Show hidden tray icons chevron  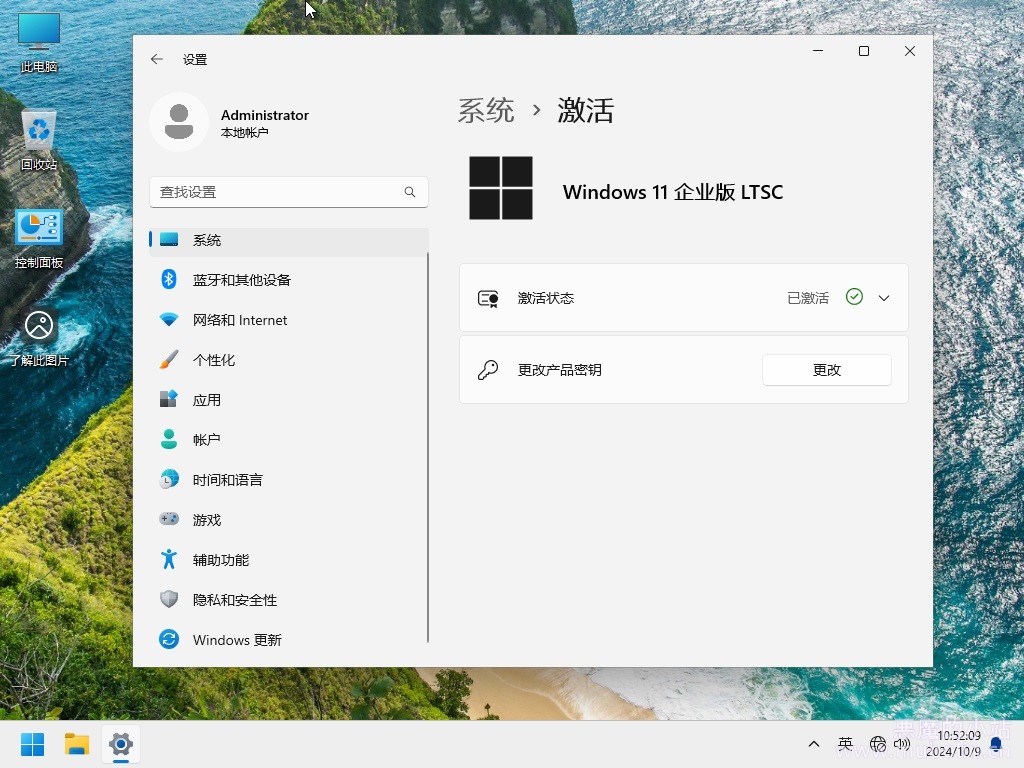click(x=814, y=744)
